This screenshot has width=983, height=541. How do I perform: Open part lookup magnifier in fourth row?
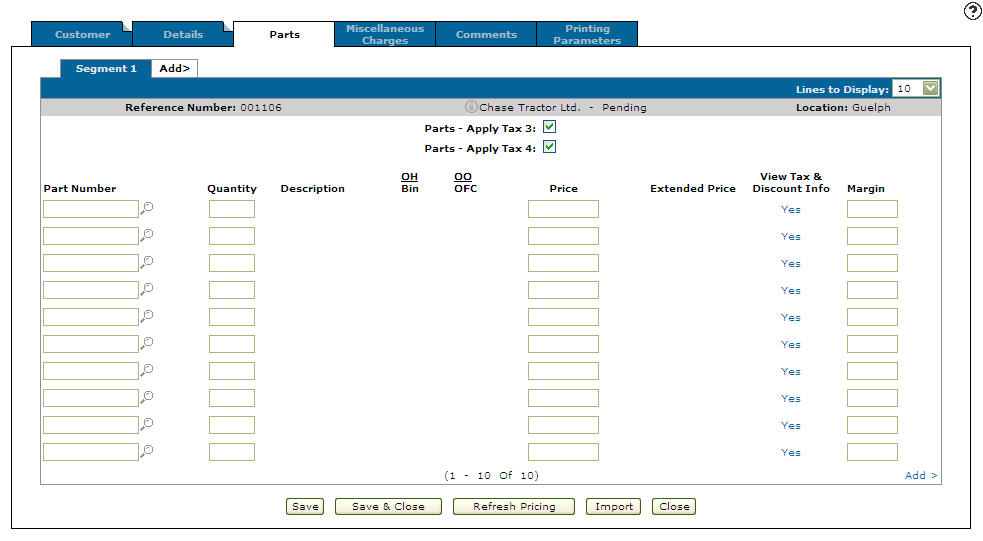[x=147, y=289]
